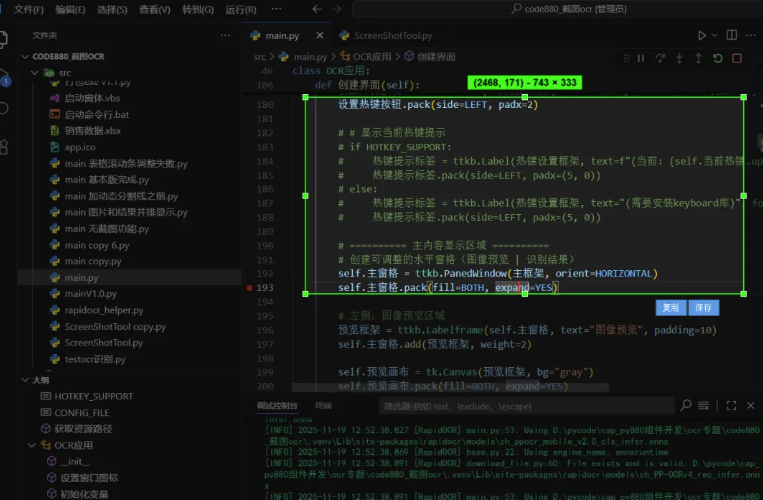Open app.ico in the explorer
This screenshot has height=500, width=763.
click(x=80, y=147)
